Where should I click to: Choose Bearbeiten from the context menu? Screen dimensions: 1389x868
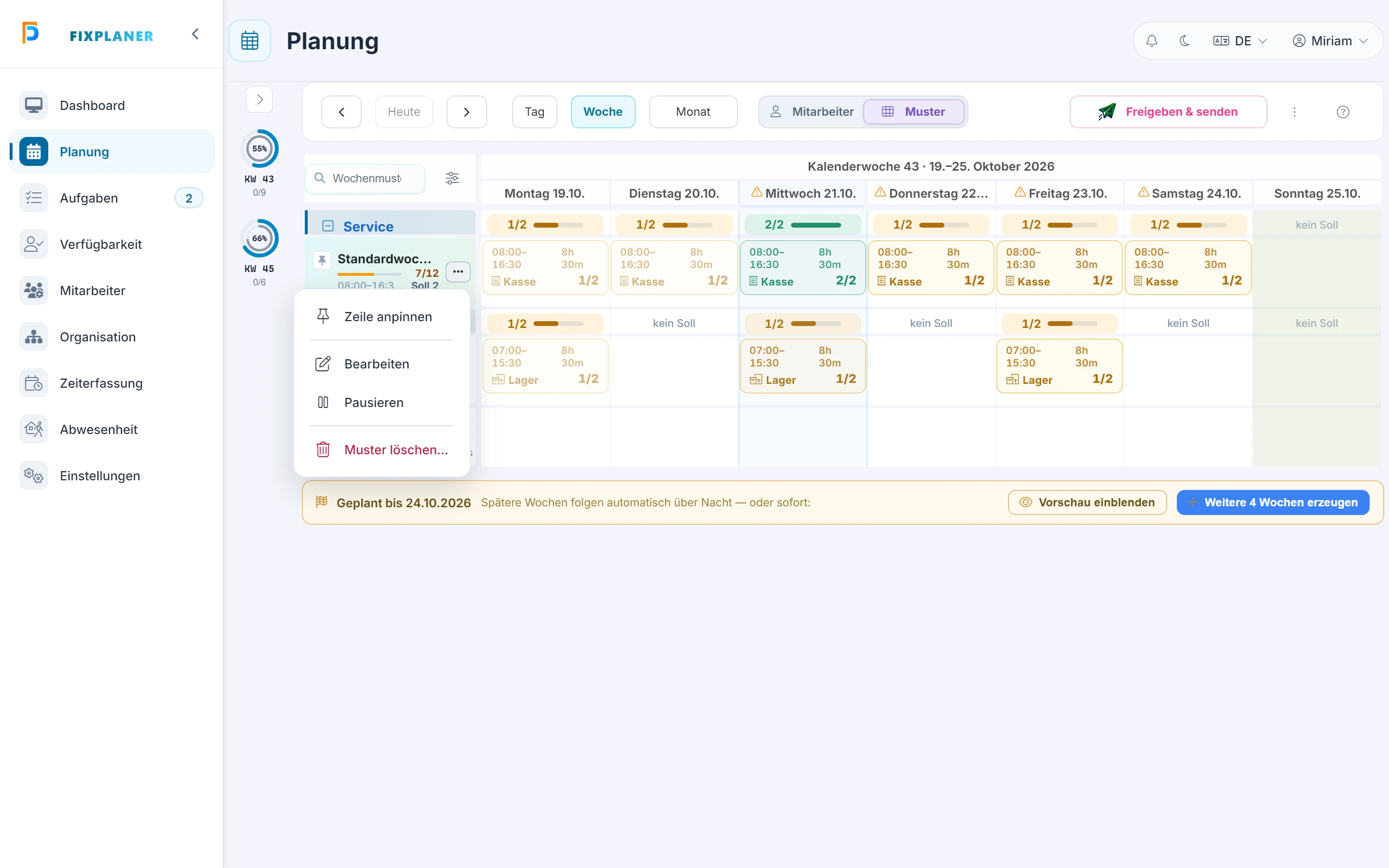click(381, 364)
